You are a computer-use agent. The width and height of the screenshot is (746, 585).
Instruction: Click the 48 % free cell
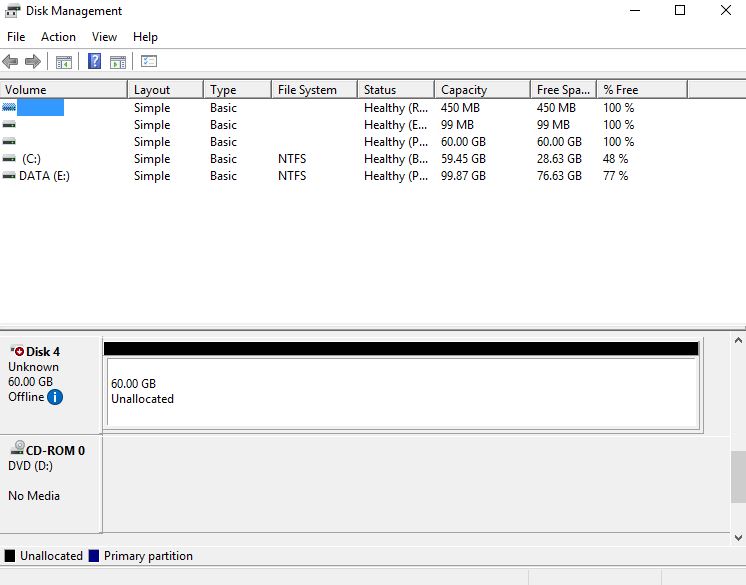coord(616,158)
